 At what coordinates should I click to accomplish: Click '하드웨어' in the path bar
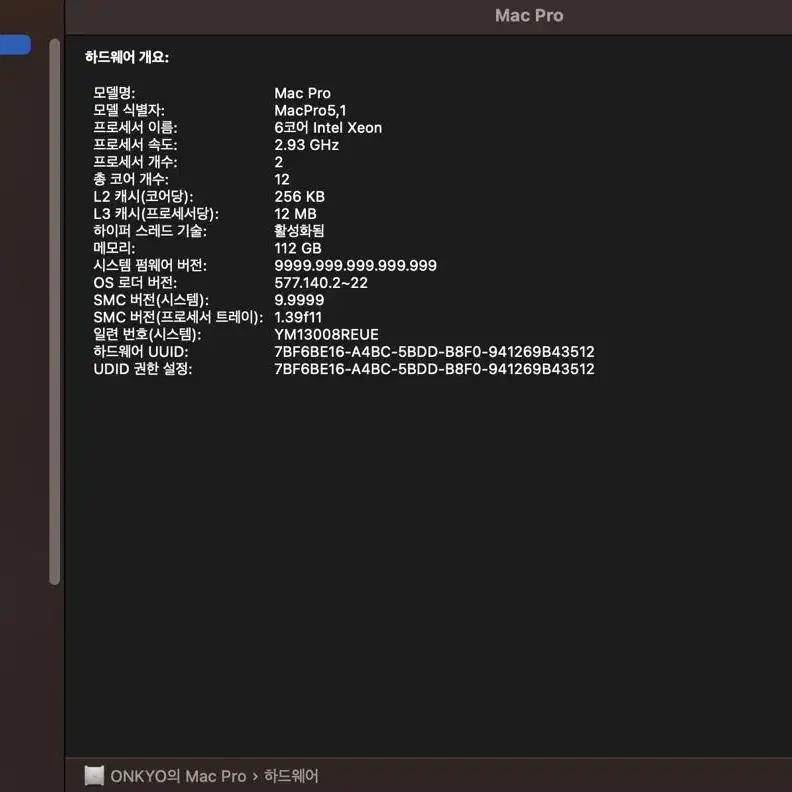pos(291,776)
